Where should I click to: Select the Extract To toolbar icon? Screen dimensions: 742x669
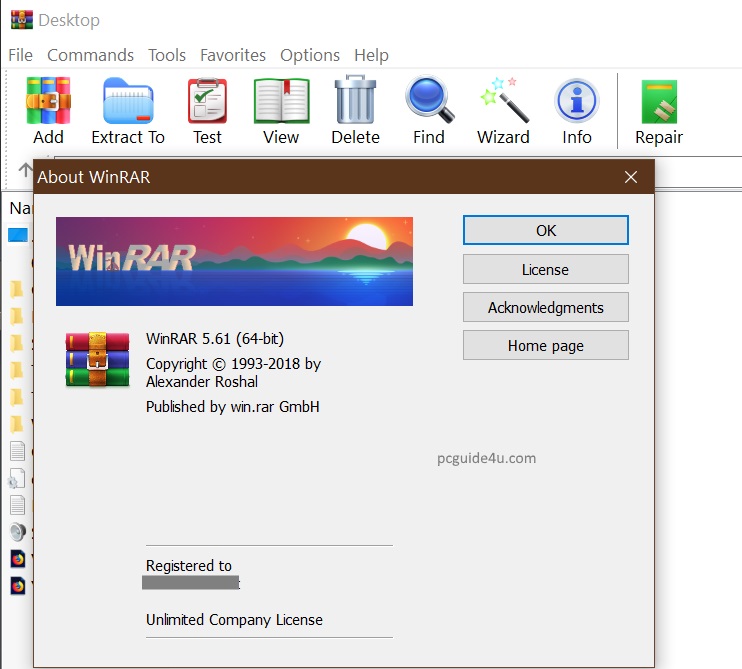coord(127,110)
